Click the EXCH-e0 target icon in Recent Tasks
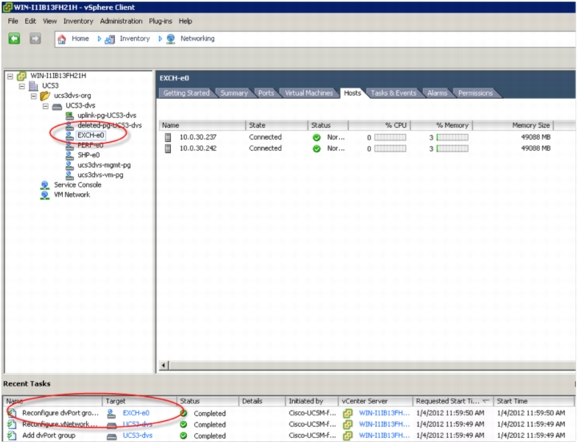The width and height of the screenshot is (578, 445). click(111, 414)
